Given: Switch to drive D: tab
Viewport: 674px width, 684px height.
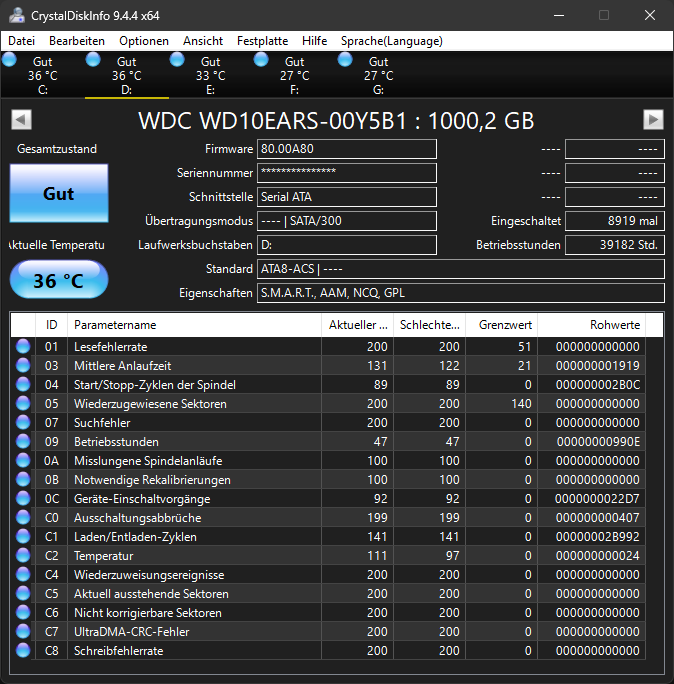Looking at the screenshot, I should [127, 75].
